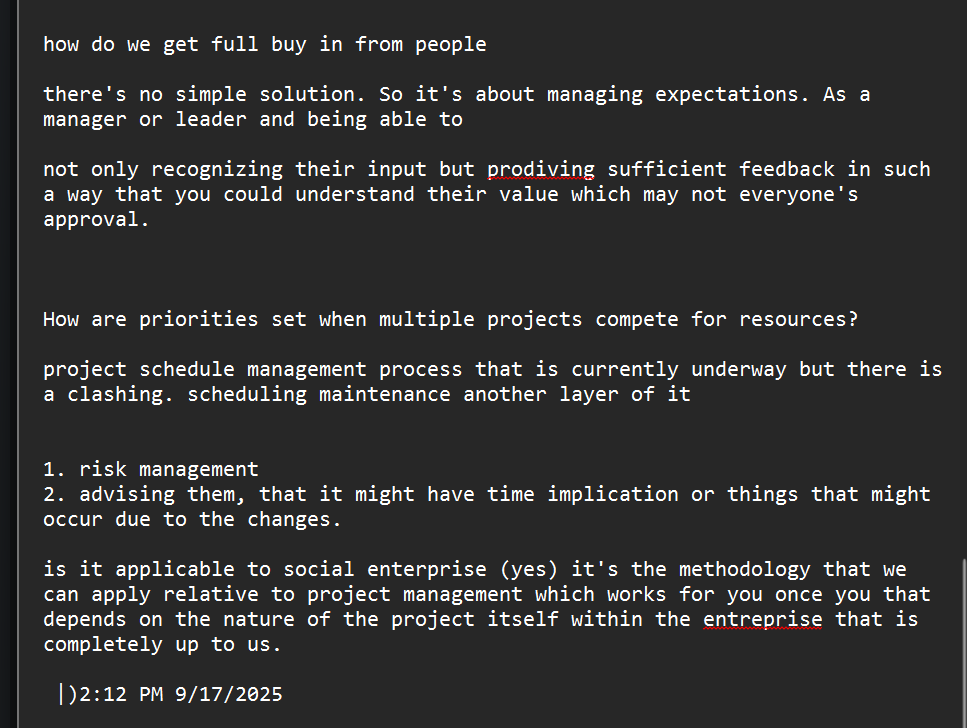Image resolution: width=967 pixels, height=728 pixels.
Task: Click the word "changes."
Action: [x=294, y=519]
